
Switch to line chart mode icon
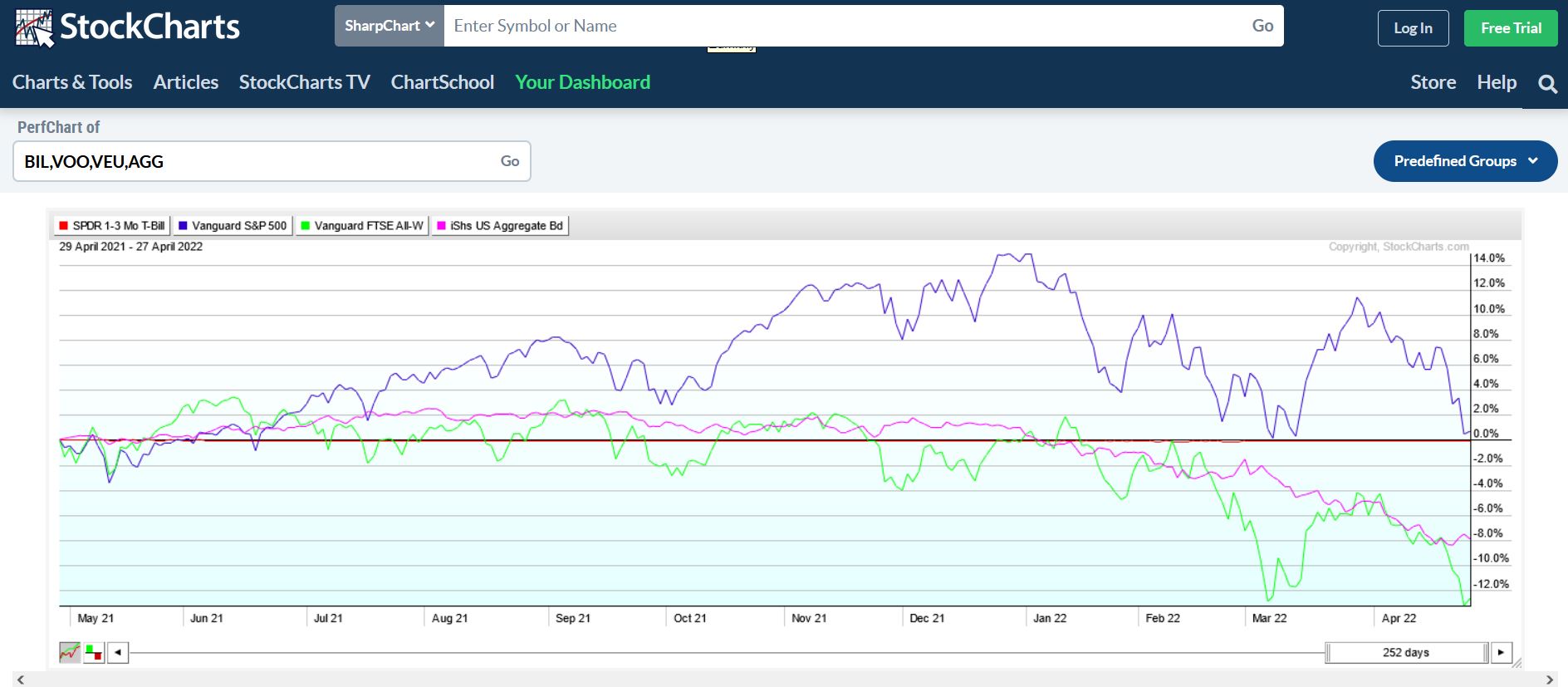pyautogui.click(x=70, y=653)
